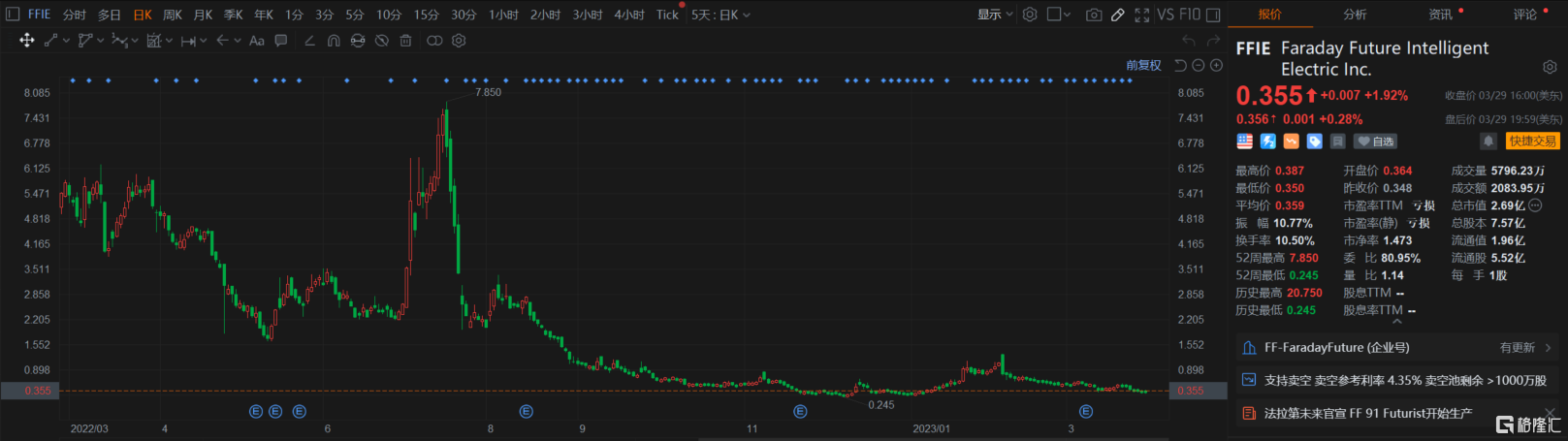This screenshot has width=1568, height=441.
Task: Undo the last drawing action
Action: [x=1189, y=41]
